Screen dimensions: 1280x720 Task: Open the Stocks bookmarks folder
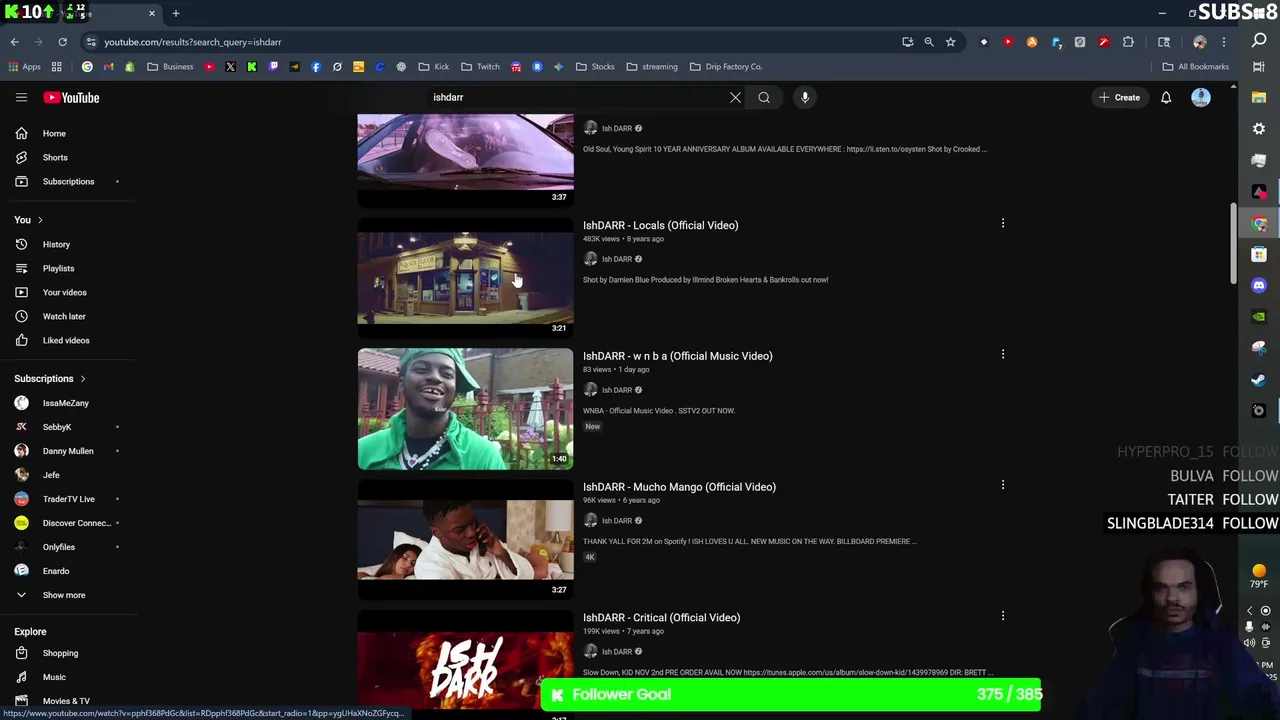click(x=594, y=67)
